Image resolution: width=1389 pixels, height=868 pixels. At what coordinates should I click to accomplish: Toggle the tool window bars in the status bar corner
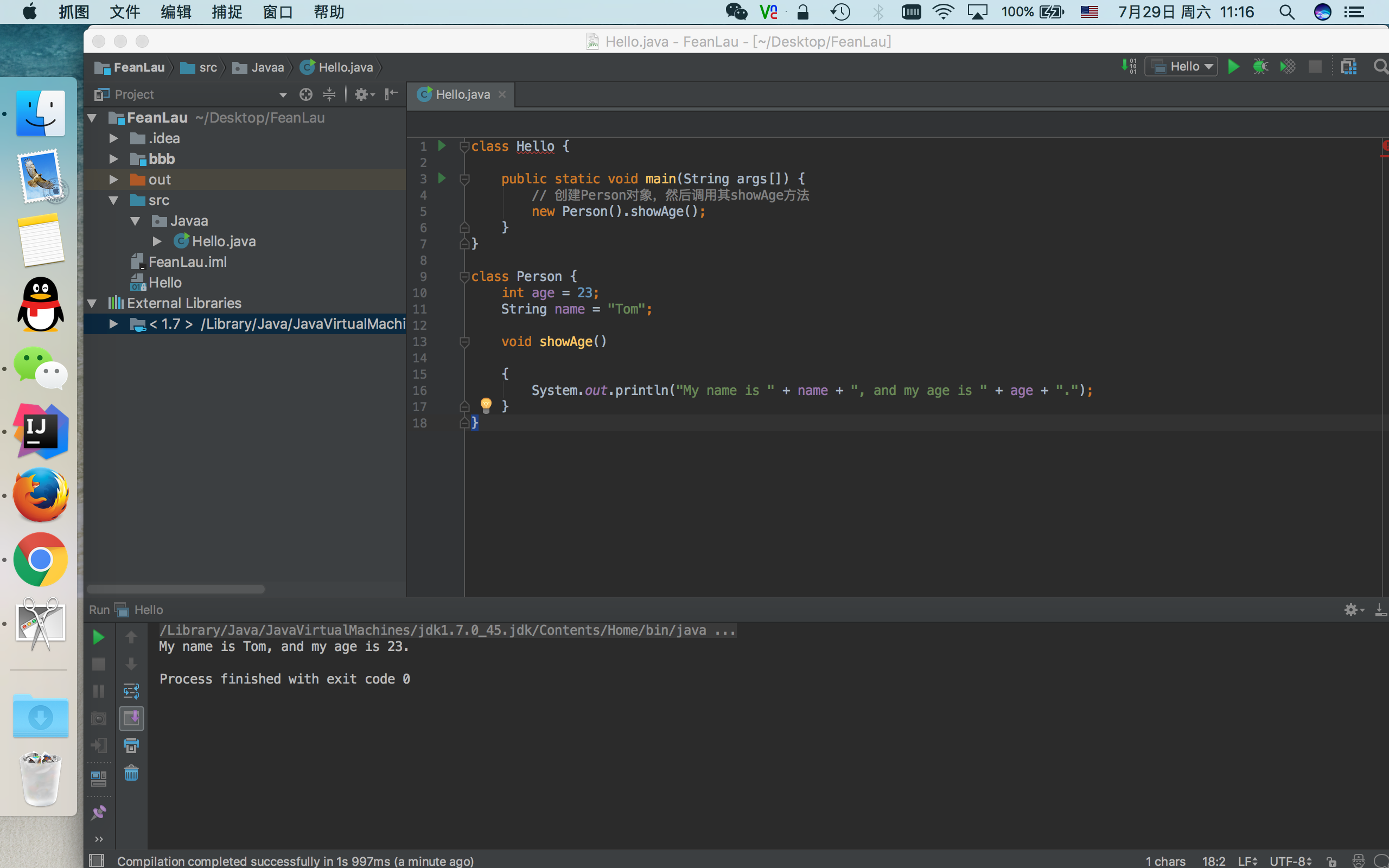[x=97, y=860]
